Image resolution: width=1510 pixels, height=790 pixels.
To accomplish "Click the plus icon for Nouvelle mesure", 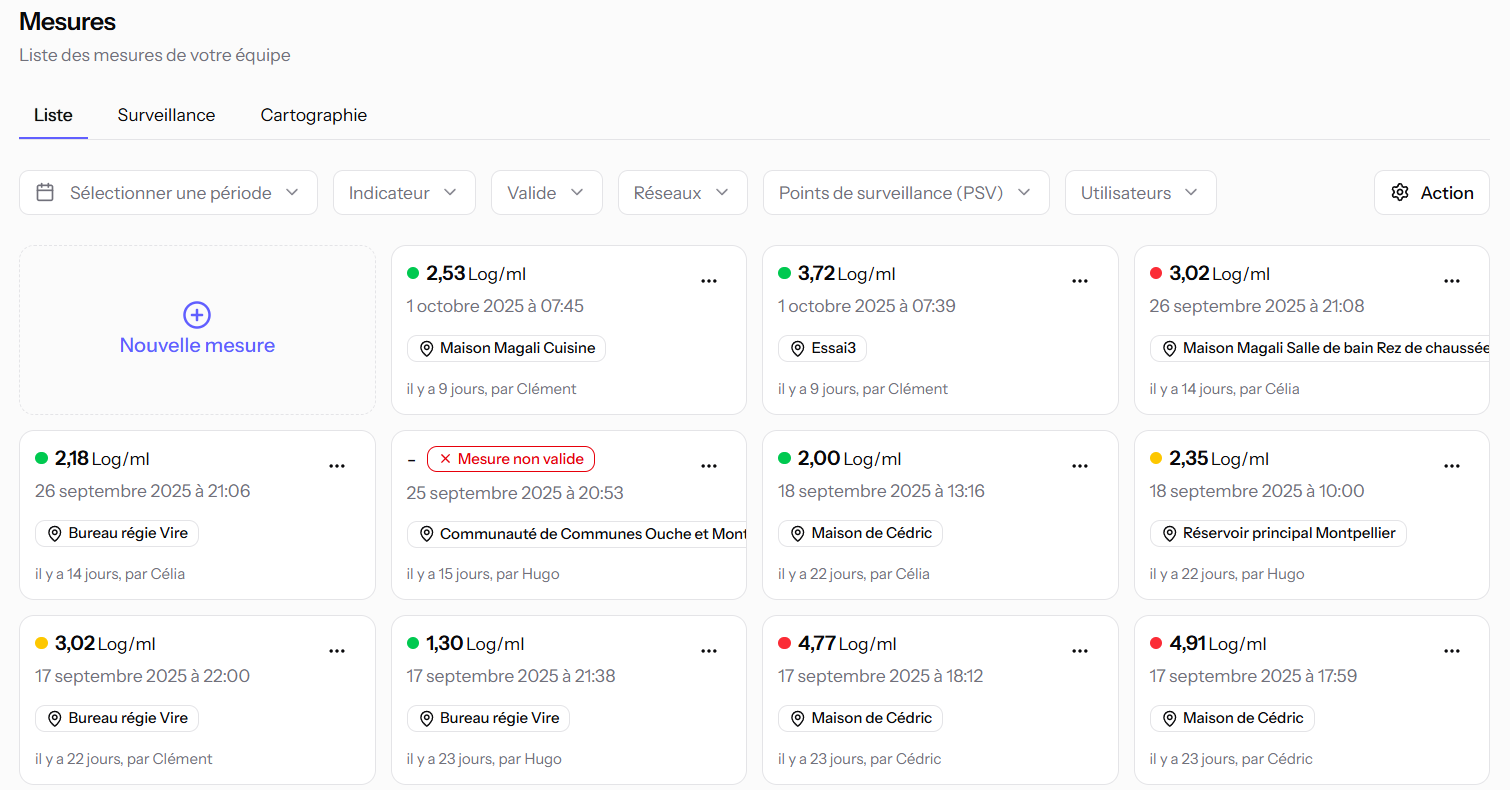I will 197,315.
